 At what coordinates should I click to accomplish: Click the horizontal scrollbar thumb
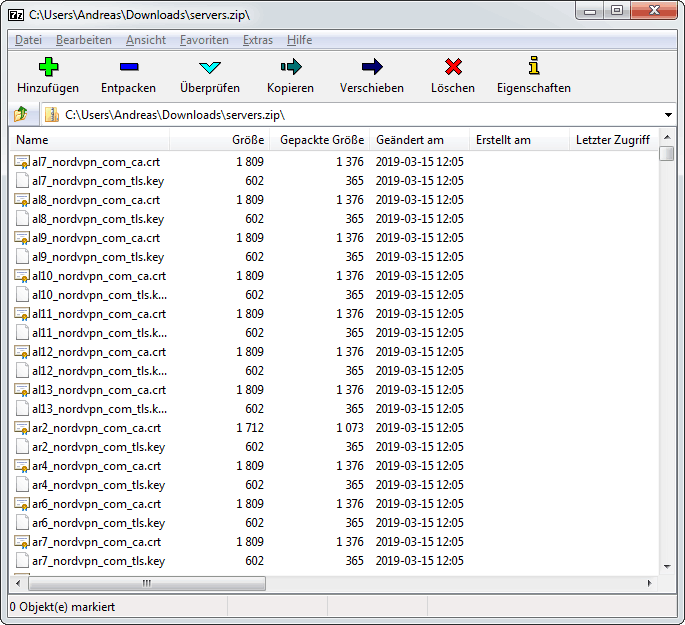click(x=147, y=584)
